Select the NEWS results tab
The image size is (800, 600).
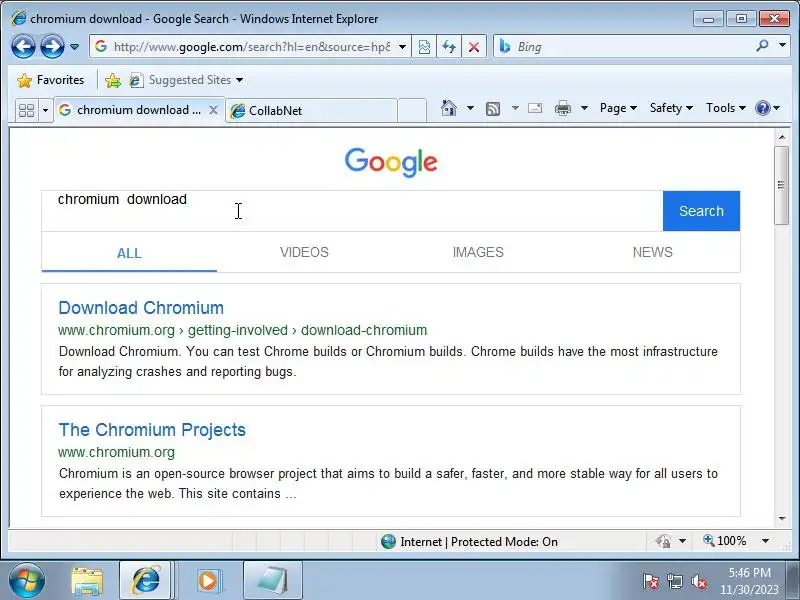653,253
